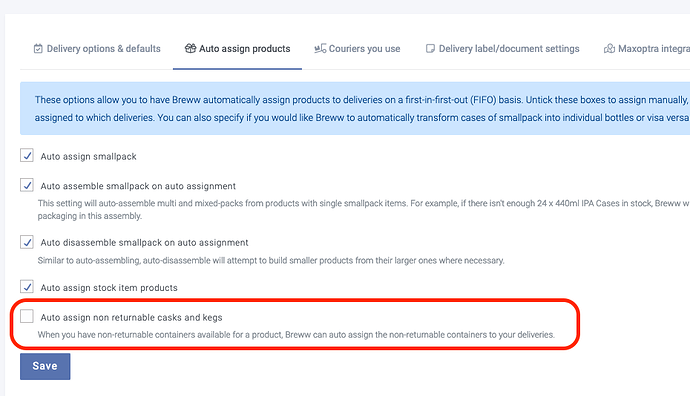Open the Delivery options & defaults tab

pos(97,49)
